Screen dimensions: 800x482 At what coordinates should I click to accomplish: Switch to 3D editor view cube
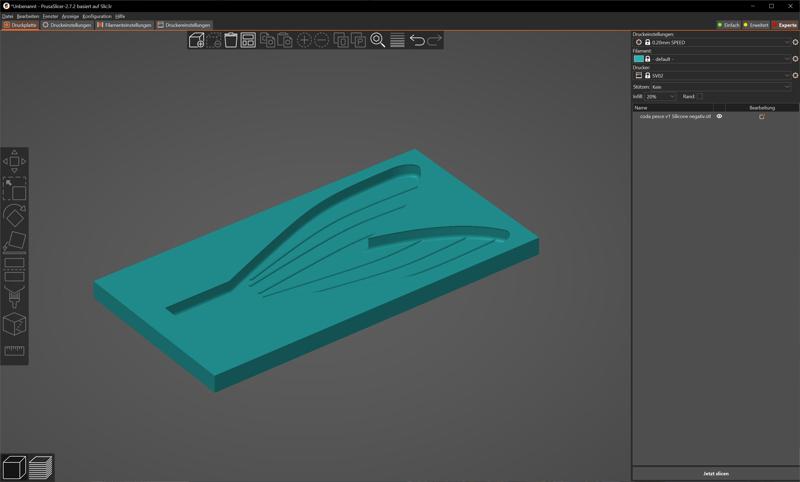[14, 466]
